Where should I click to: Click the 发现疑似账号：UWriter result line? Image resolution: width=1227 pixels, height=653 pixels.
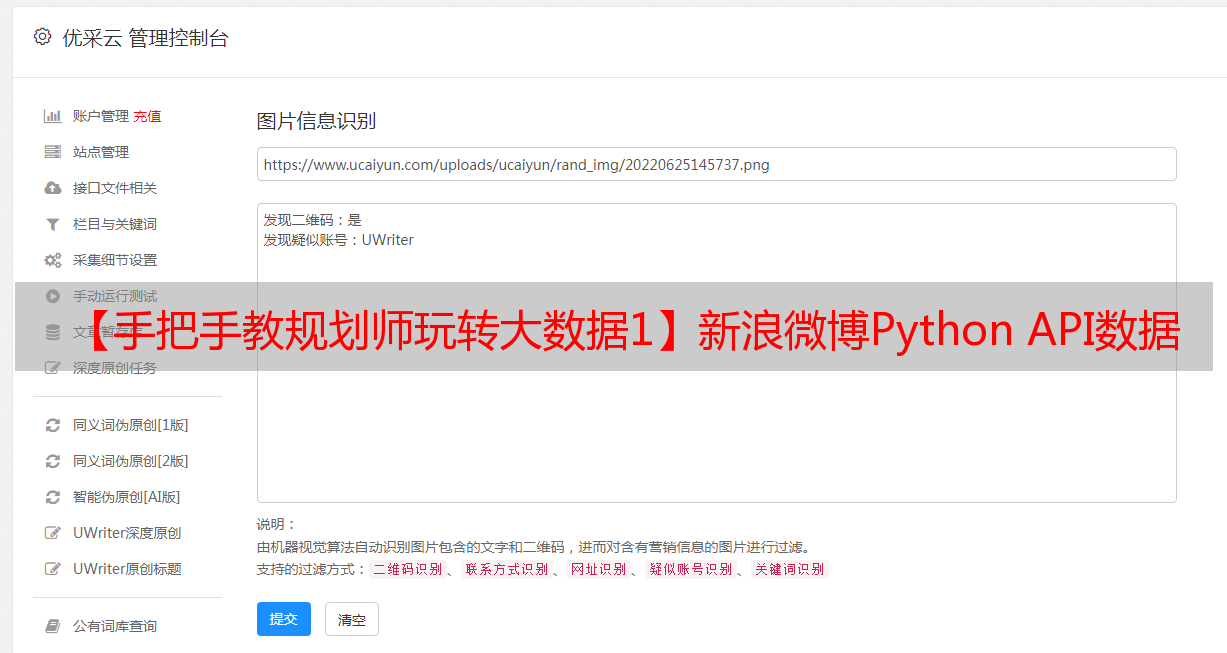339,240
